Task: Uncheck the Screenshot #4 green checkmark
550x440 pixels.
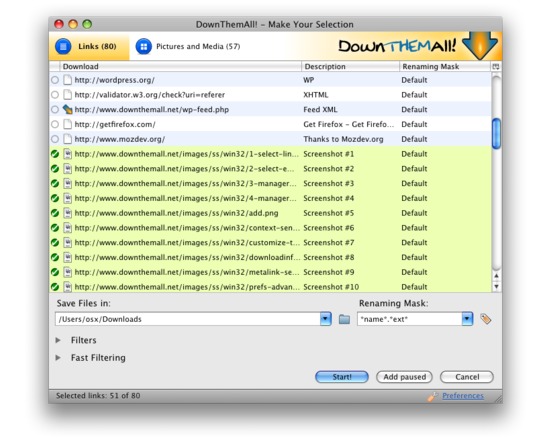Action: coord(55,198)
